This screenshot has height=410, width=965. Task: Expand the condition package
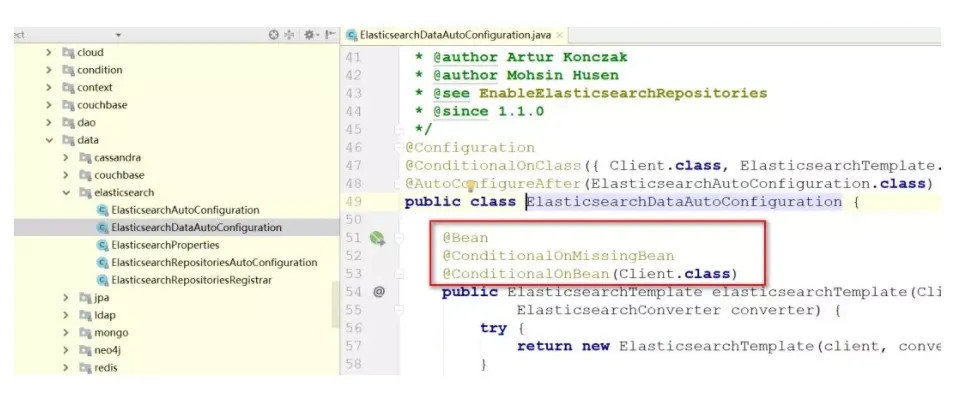tap(49, 70)
